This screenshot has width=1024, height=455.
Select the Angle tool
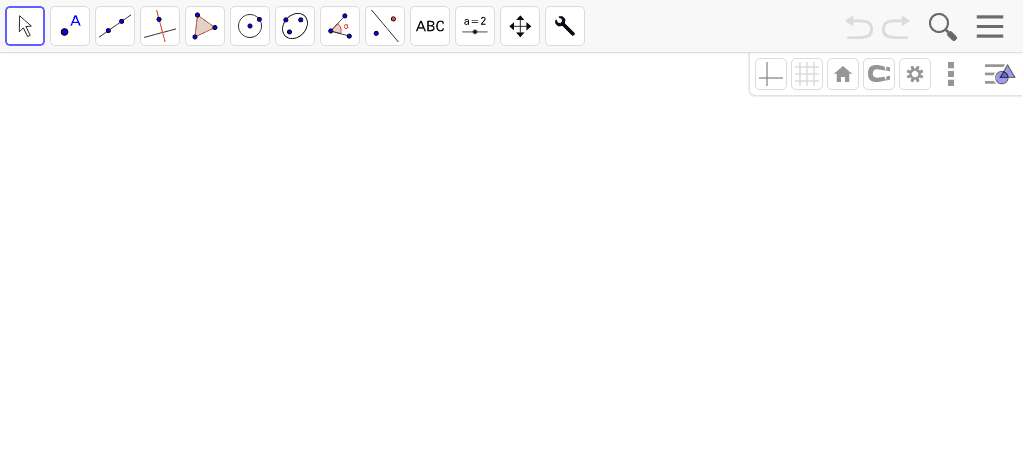340,26
